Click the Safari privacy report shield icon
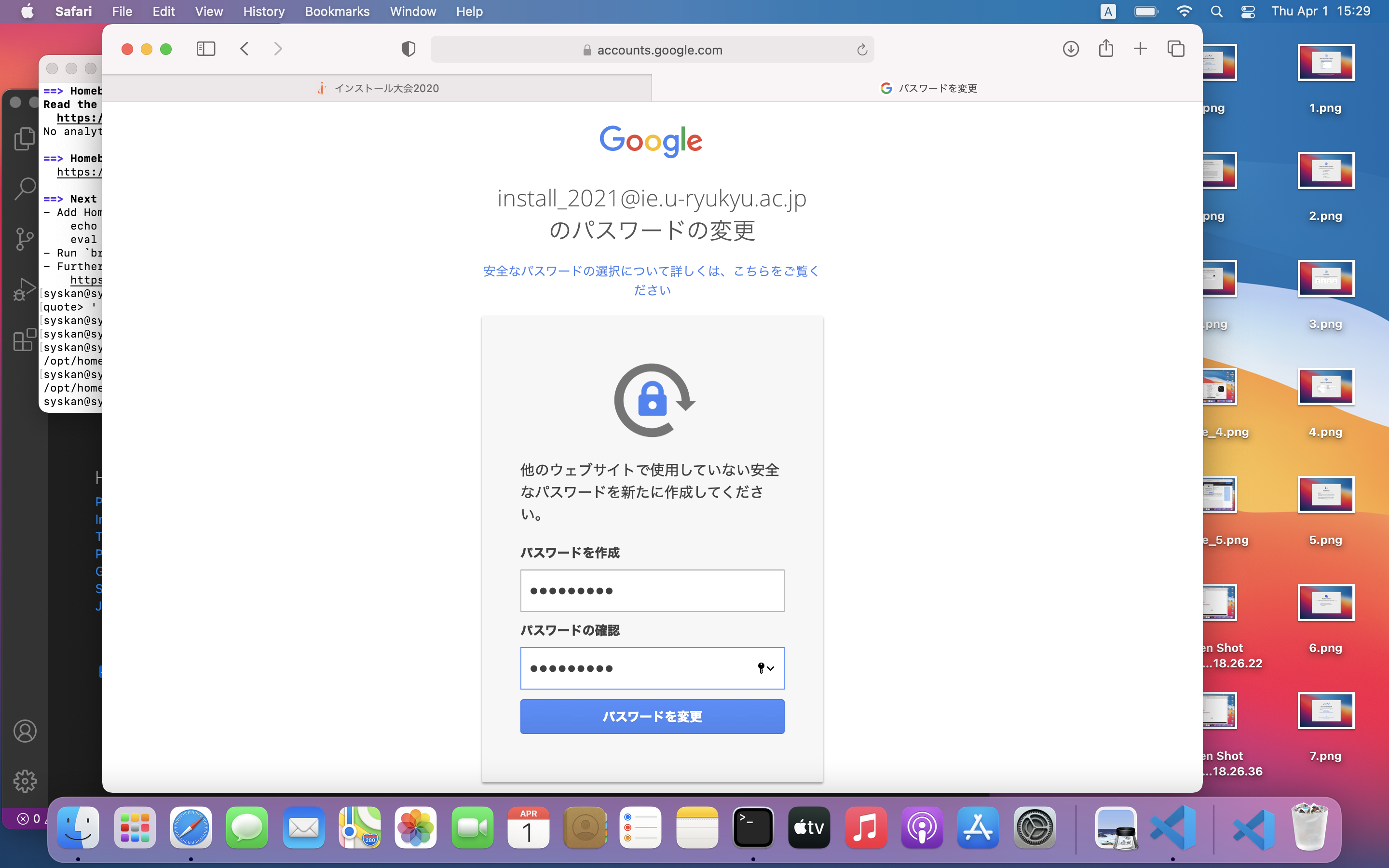This screenshot has height=868, width=1389. (x=408, y=49)
